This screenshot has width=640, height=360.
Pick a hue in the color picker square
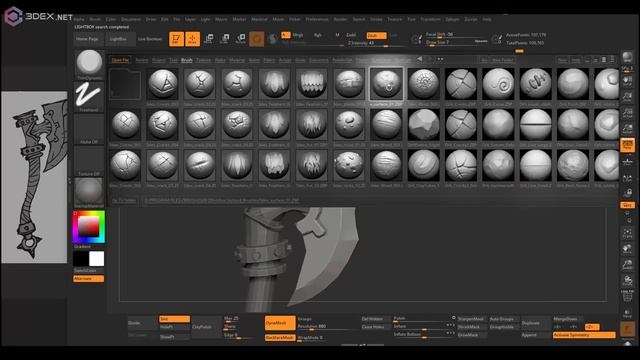pos(89,227)
